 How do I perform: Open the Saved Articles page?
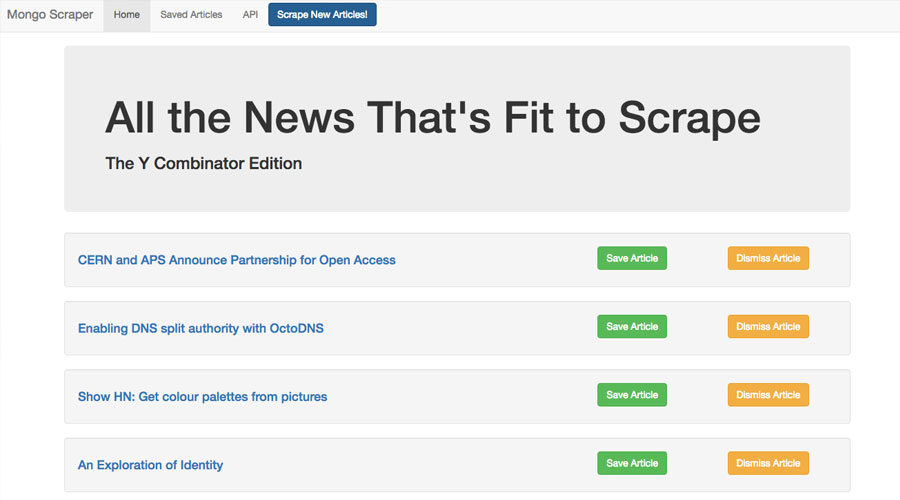pos(191,15)
